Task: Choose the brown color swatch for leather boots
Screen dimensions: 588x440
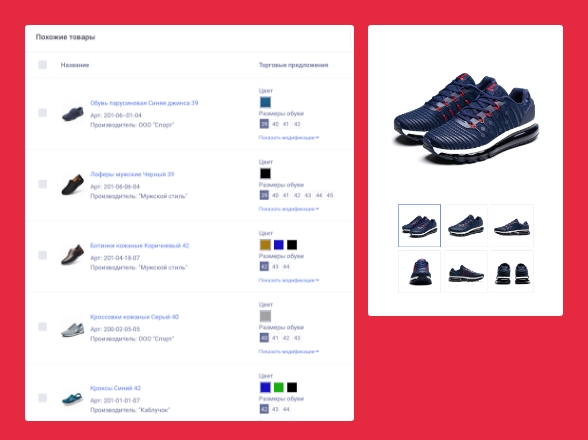Action: click(265, 245)
